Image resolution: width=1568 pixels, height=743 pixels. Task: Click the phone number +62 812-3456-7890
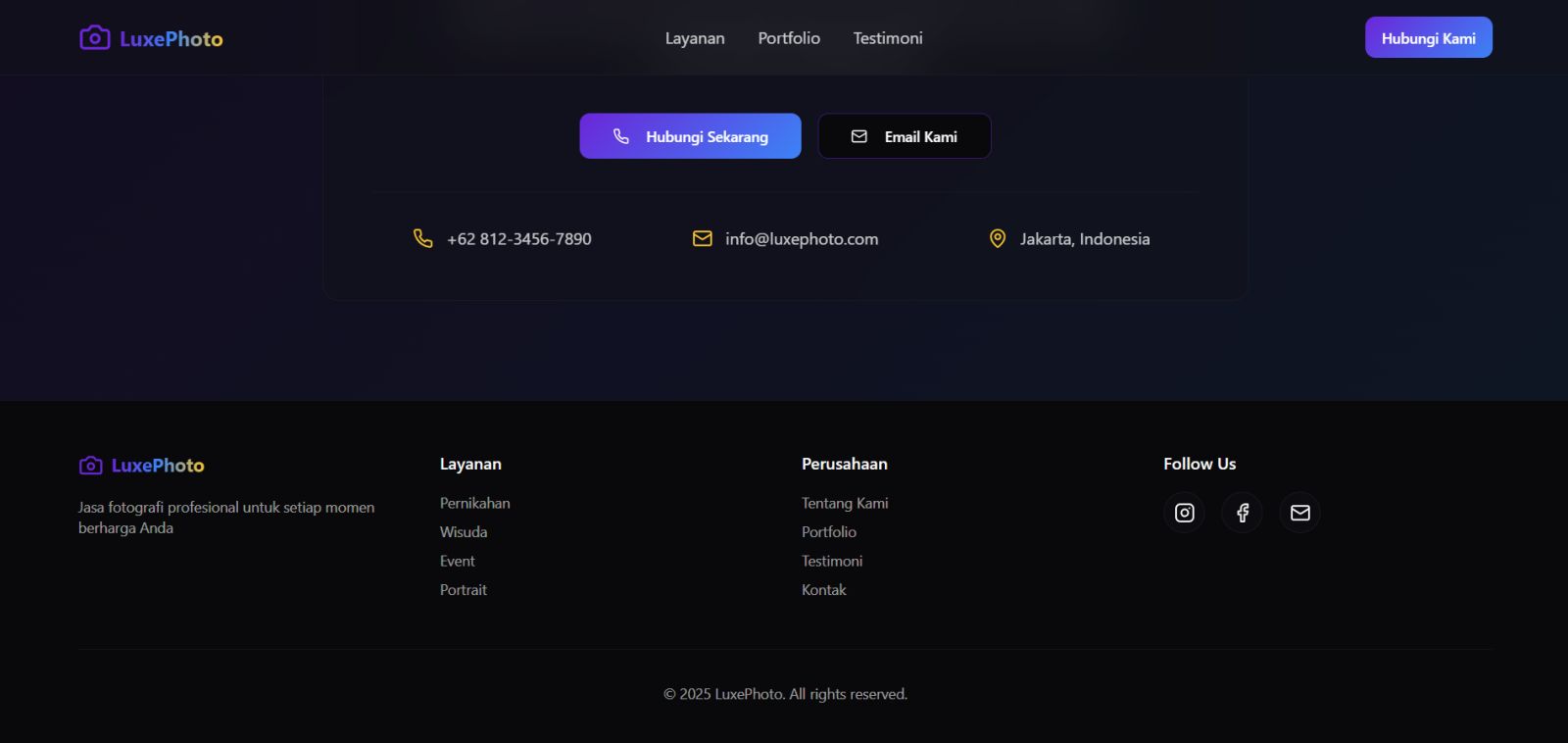coord(518,239)
